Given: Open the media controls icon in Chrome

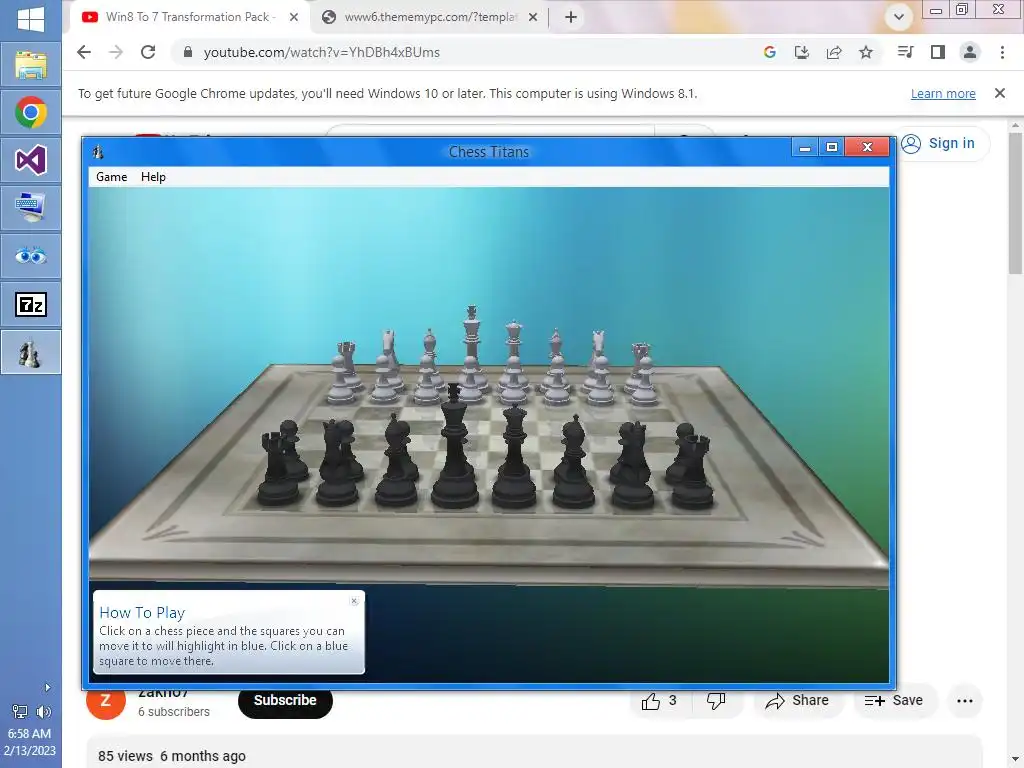Looking at the screenshot, I should coord(905,52).
